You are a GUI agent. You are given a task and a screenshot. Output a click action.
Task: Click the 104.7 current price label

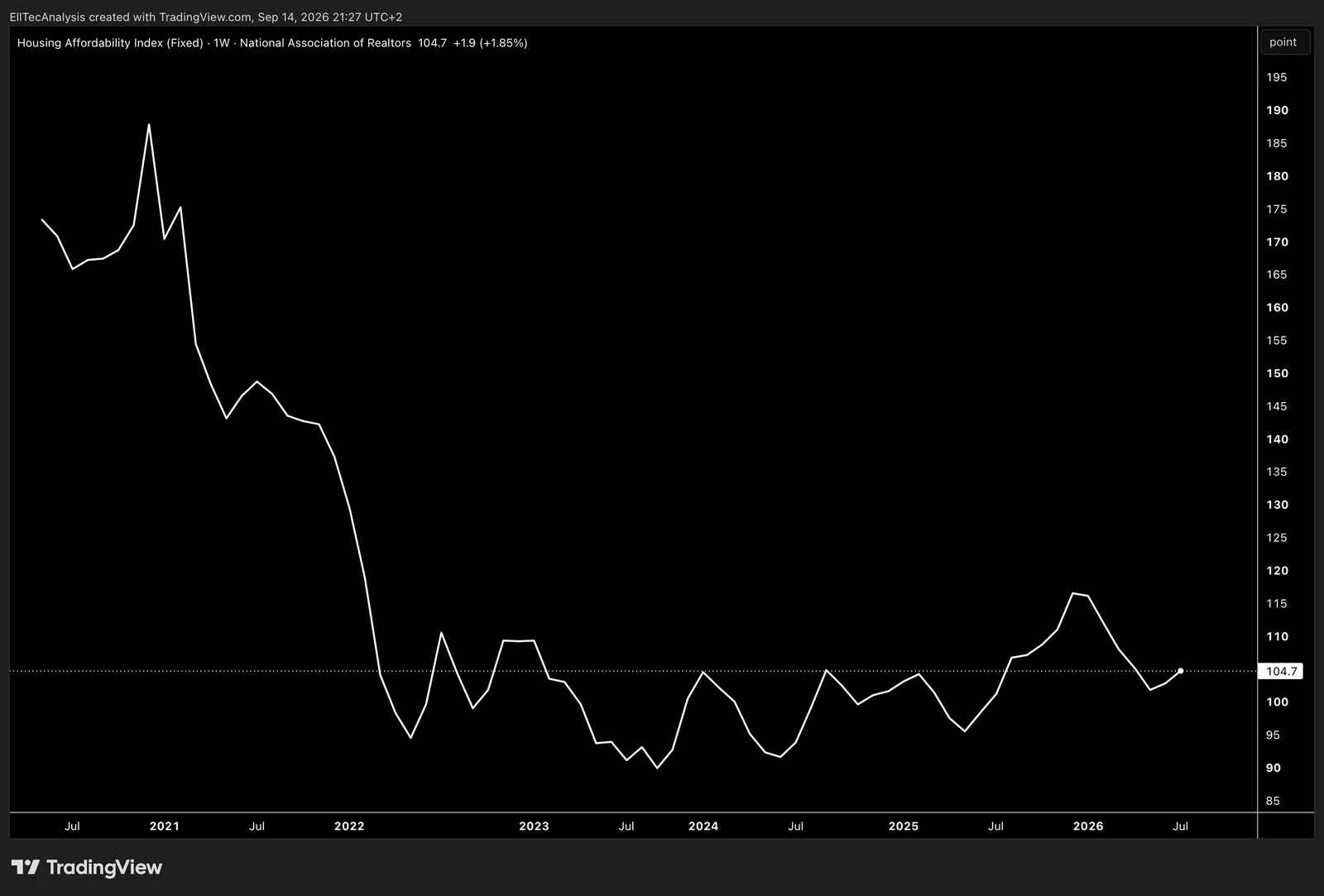coord(1281,671)
